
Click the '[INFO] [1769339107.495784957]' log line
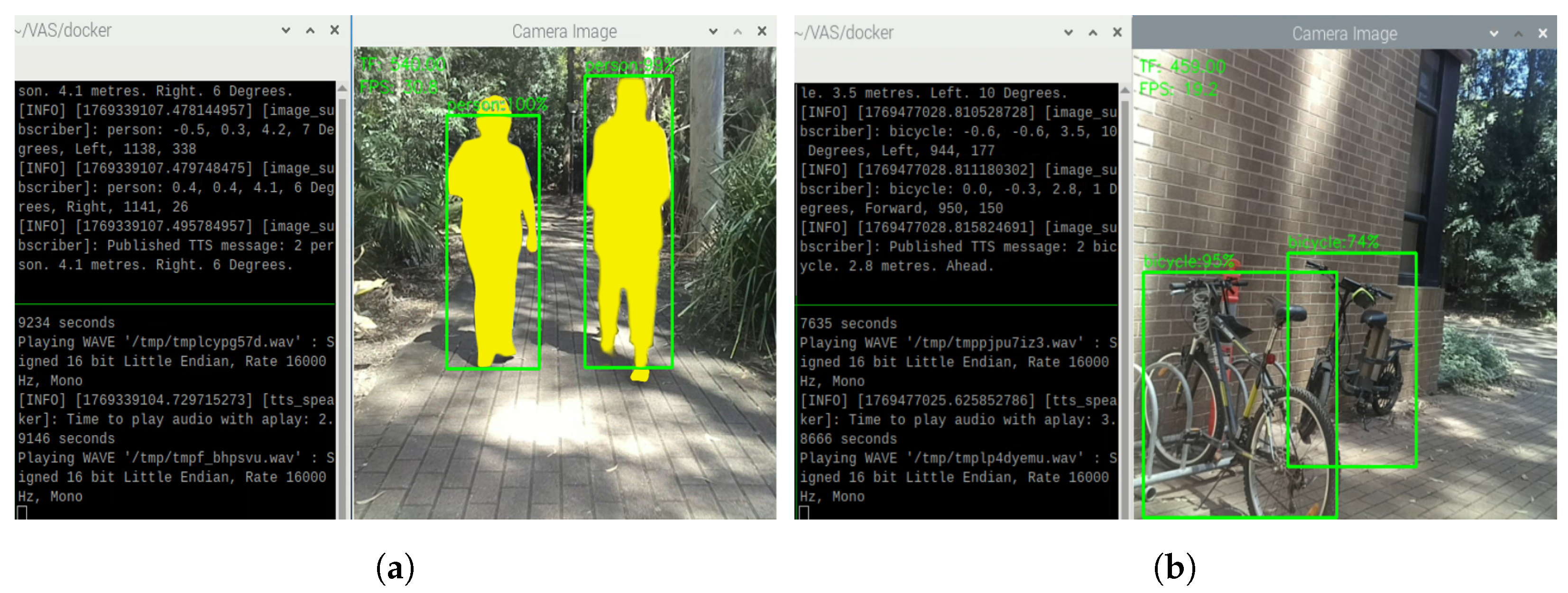176,226
